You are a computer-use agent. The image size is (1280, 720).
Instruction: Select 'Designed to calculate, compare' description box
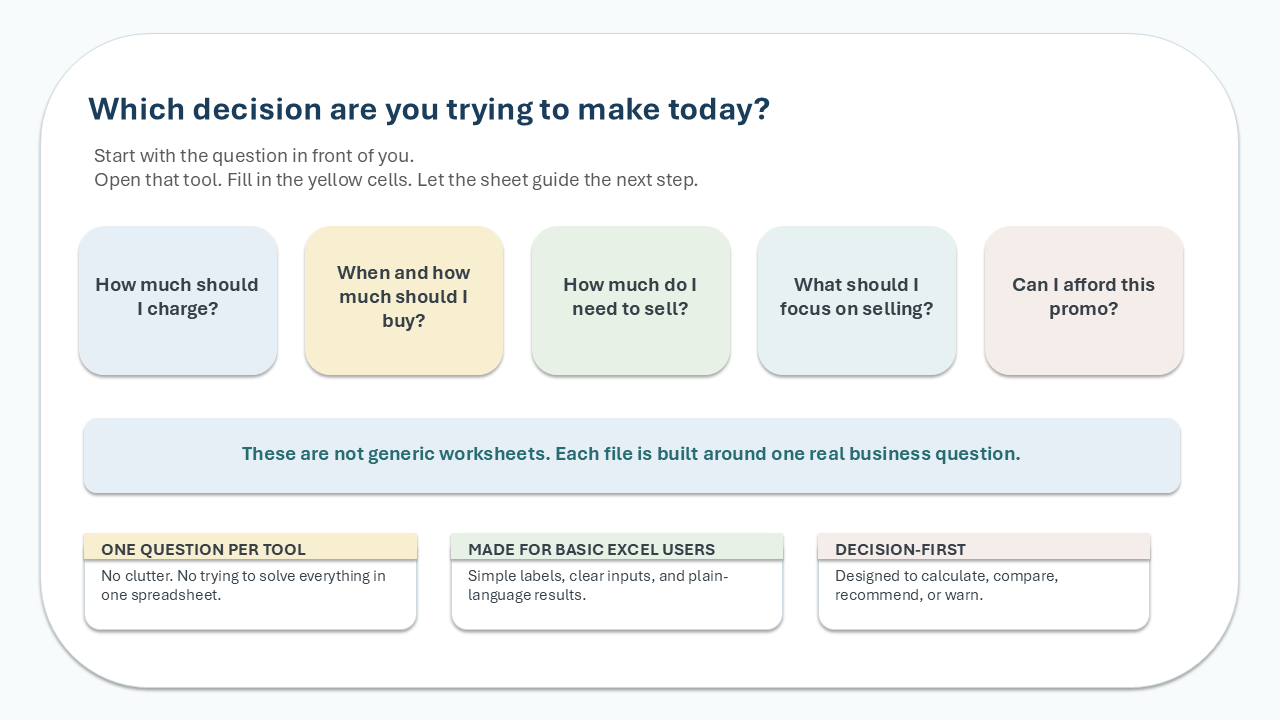984,594
